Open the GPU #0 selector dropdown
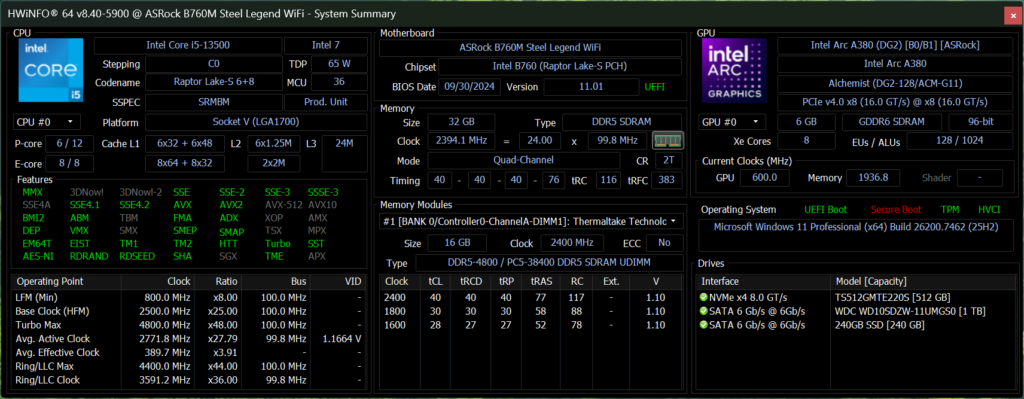Viewport: 1024px width, 399px height. coord(733,122)
